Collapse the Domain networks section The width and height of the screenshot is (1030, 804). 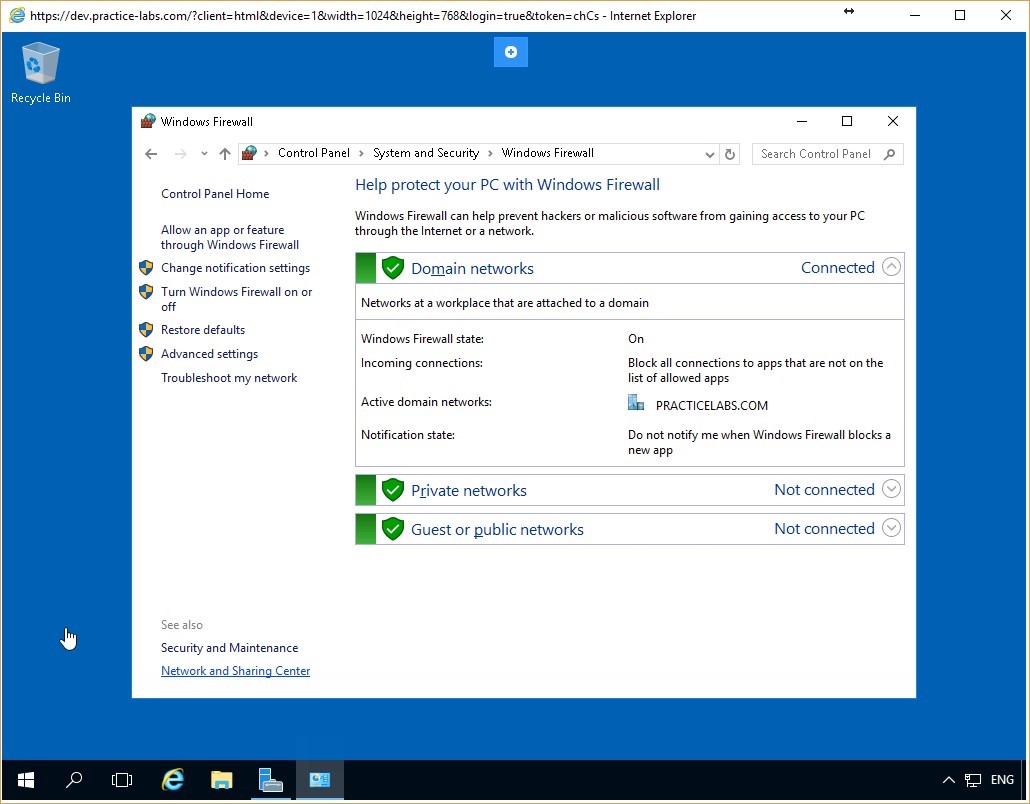pos(890,267)
